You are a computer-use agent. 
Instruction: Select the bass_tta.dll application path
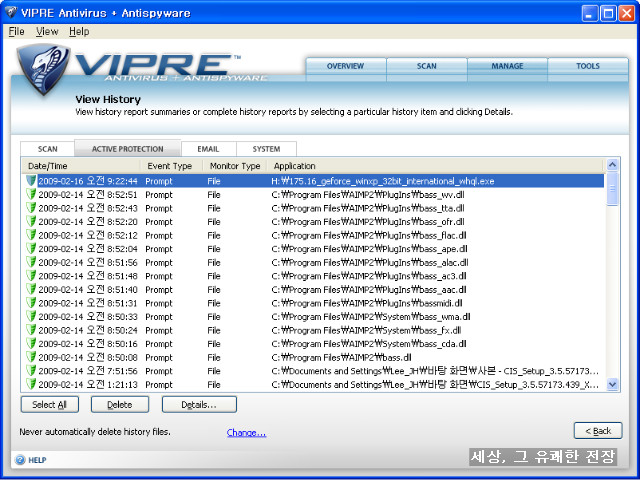(x=368, y=208)
